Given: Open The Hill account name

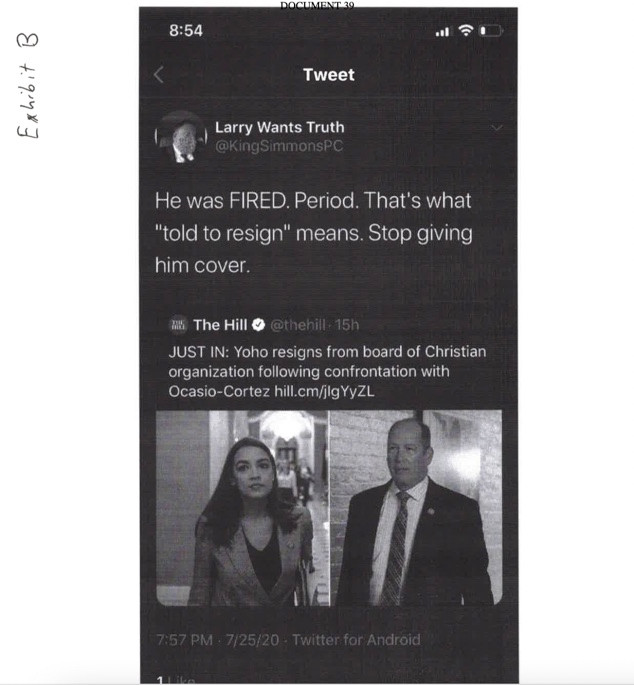Looking at the screenshot, I should point(220,325).
